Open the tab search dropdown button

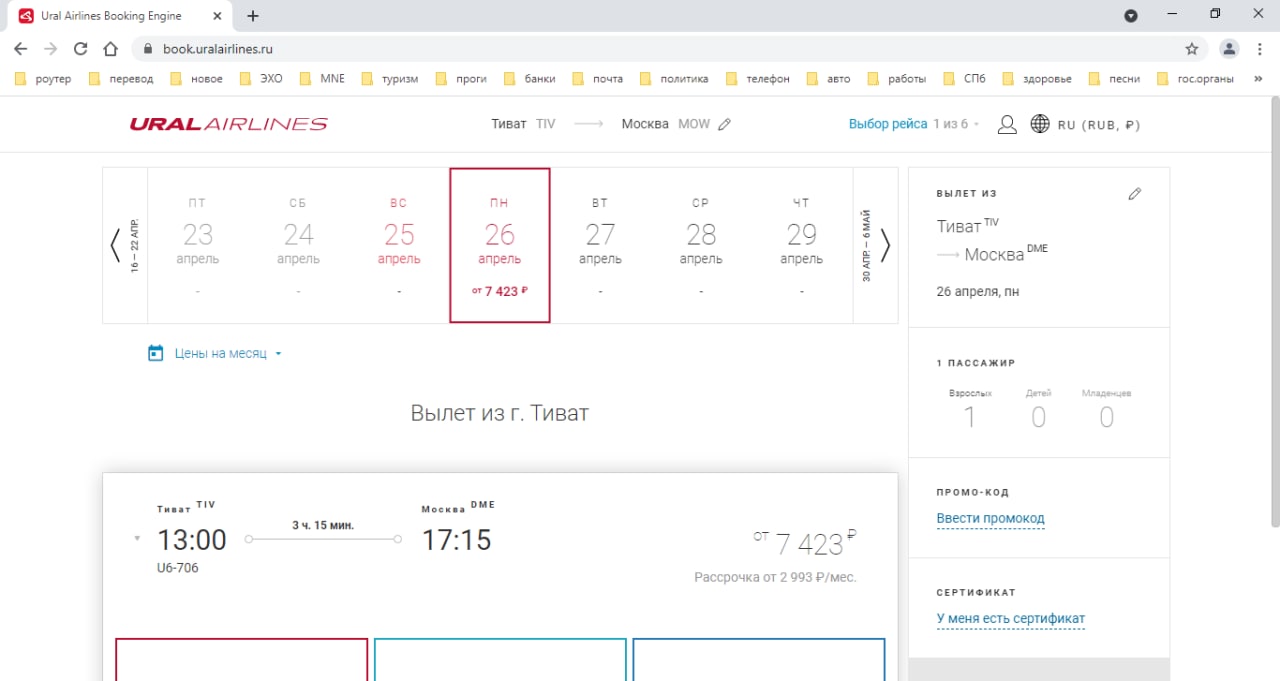[1131, 16]
